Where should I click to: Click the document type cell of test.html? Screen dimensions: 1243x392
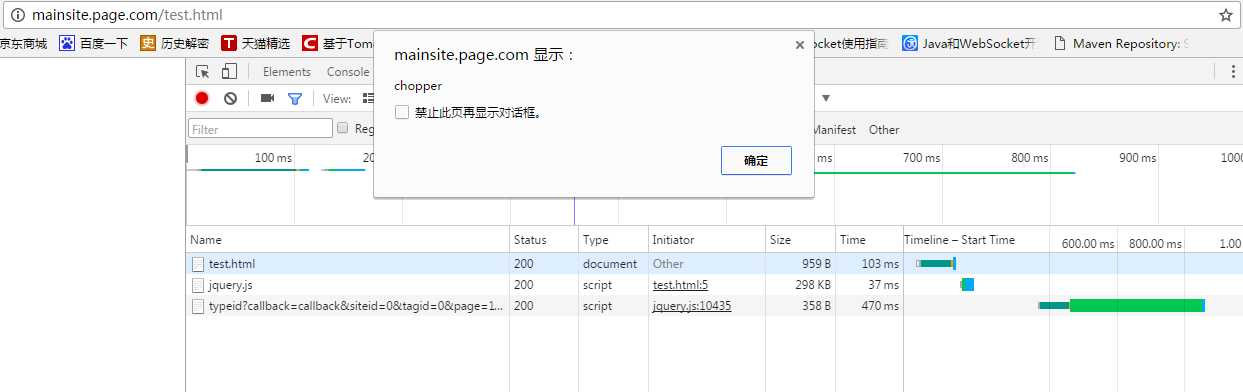click(613, 264)
